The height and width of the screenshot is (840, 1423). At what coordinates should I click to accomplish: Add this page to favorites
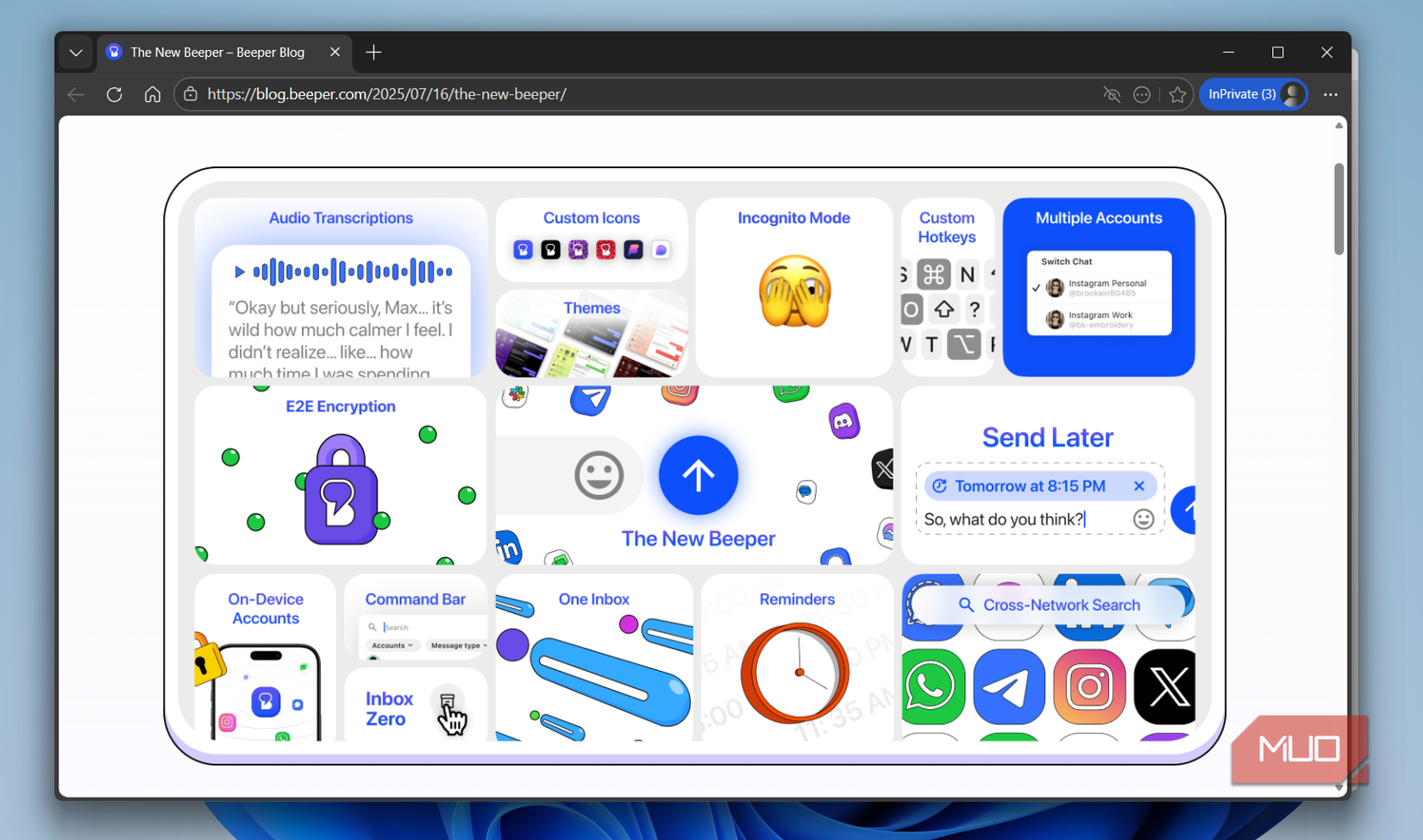point(1178,94)
